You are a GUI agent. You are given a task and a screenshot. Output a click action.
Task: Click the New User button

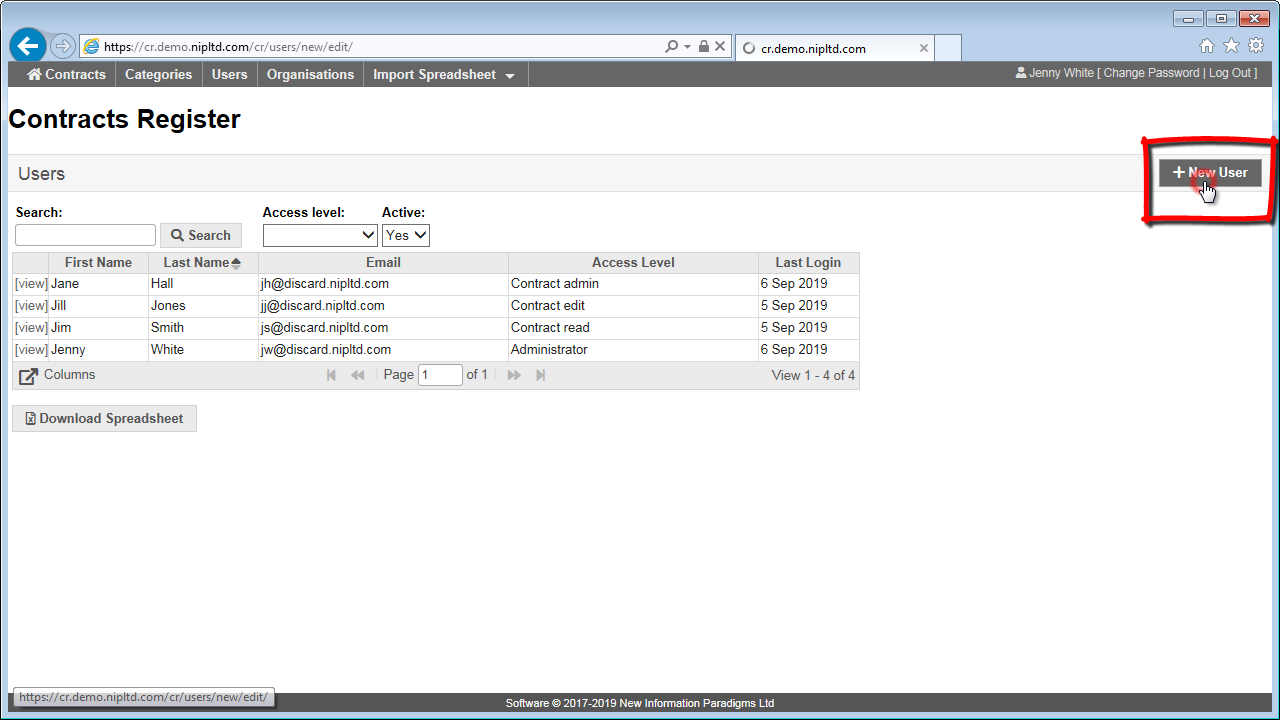point(1210,173)
